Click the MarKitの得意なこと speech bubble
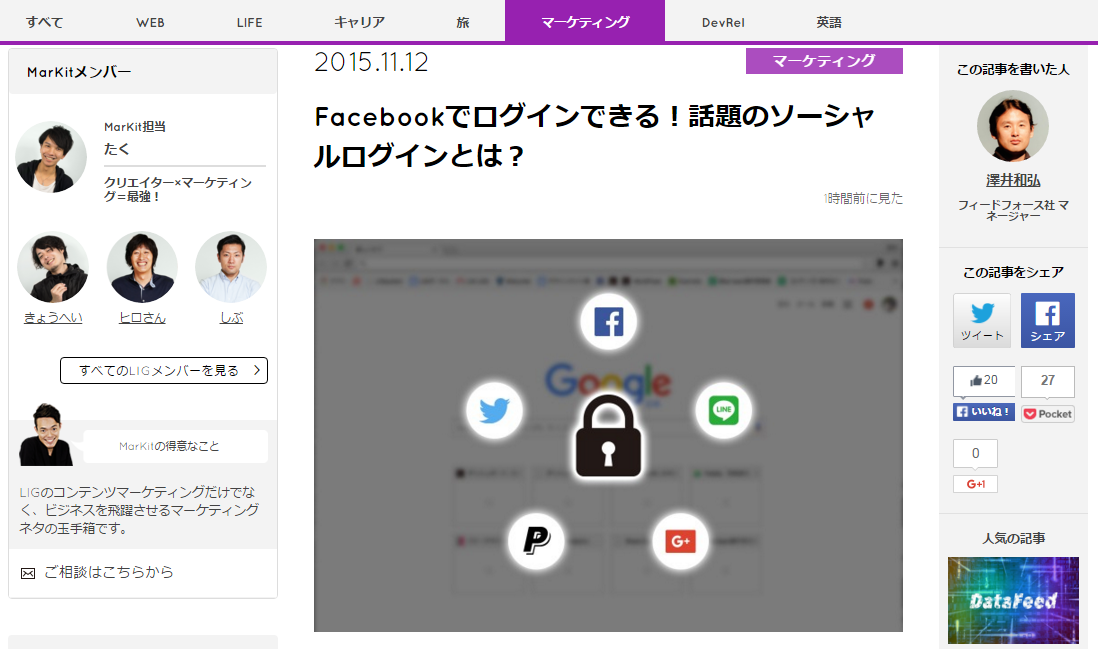The width and height of the screenshot is (1098, 649). (x=175, y=446)
